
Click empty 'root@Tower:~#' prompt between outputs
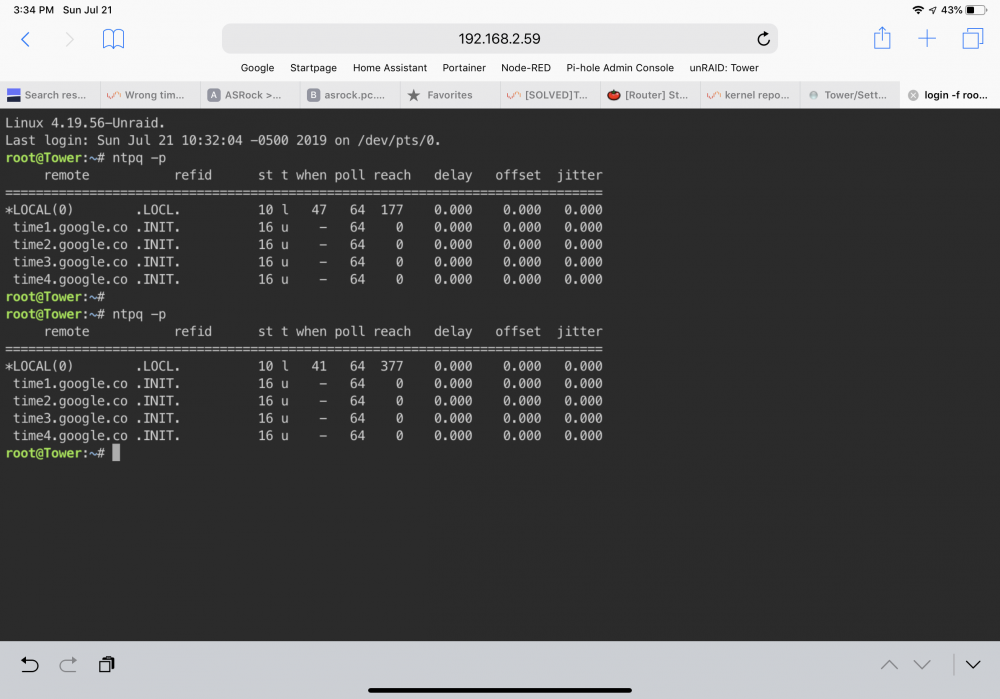55,297
